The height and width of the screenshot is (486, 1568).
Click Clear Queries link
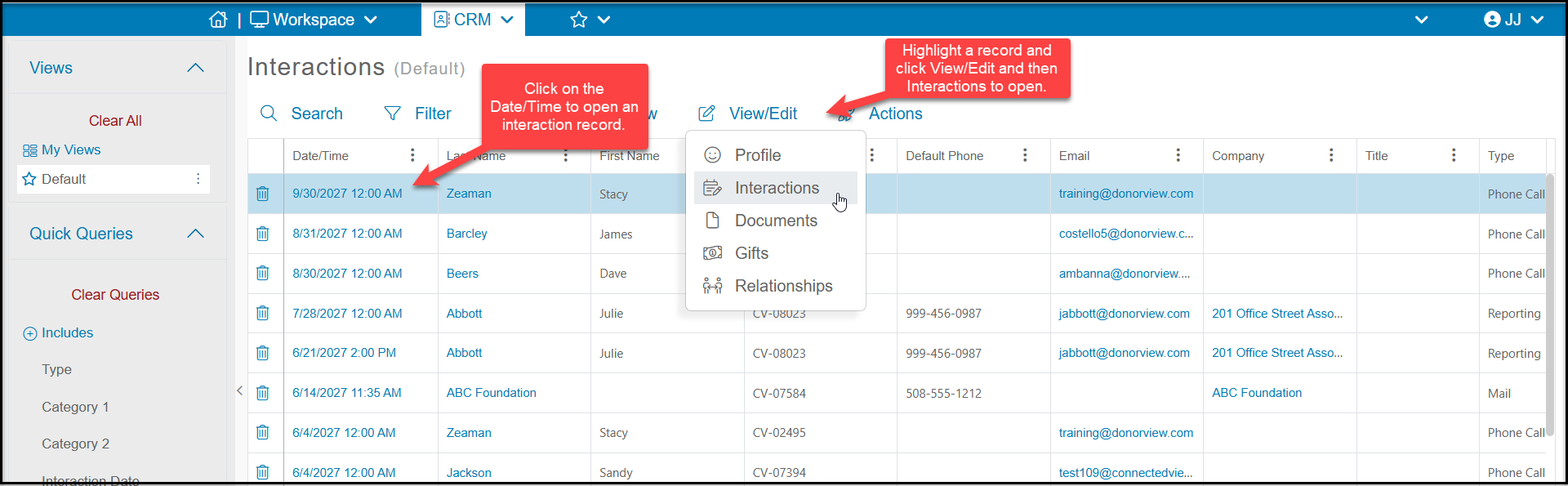coord(115,295)
